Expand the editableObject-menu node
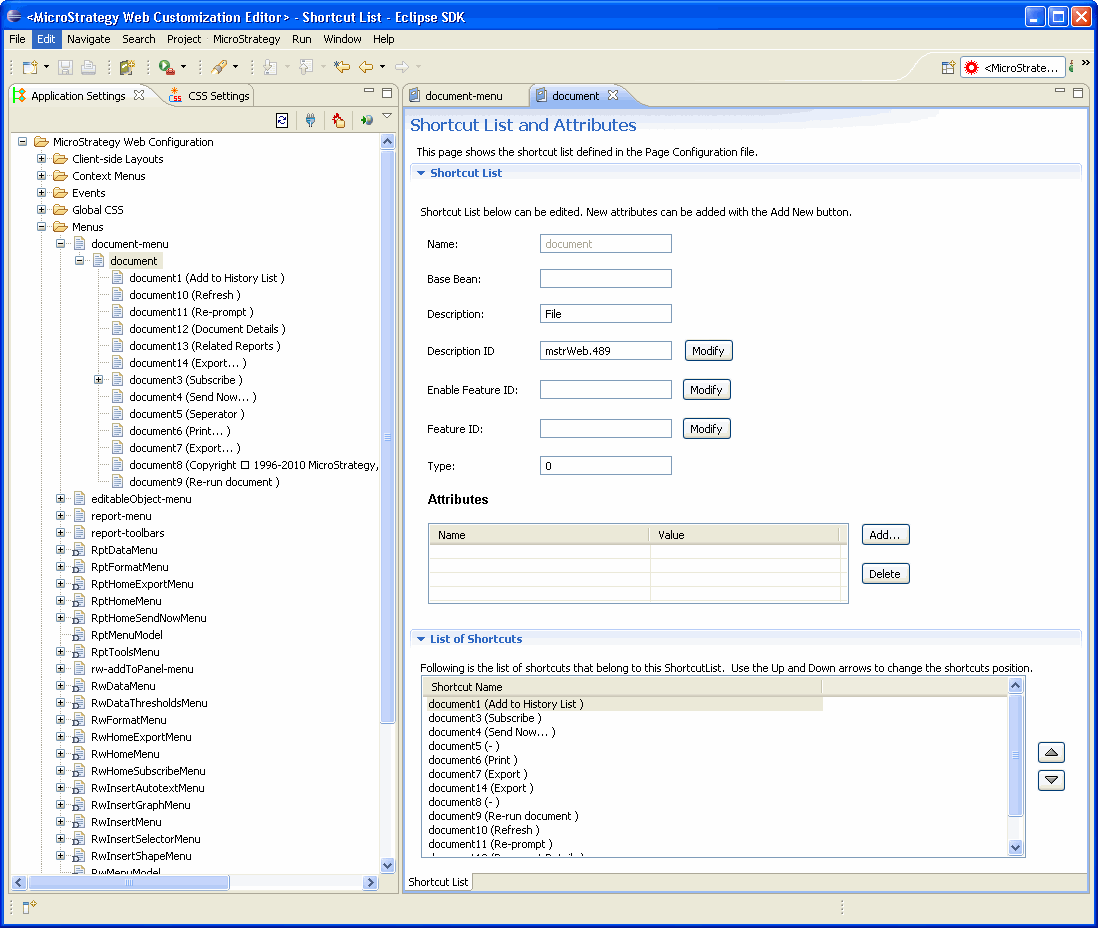 click(x=60, y=499)
